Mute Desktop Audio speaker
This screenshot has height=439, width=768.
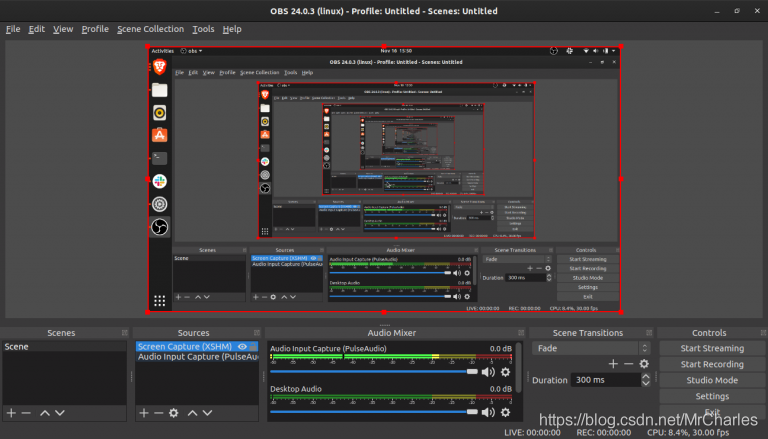point(488,413)
